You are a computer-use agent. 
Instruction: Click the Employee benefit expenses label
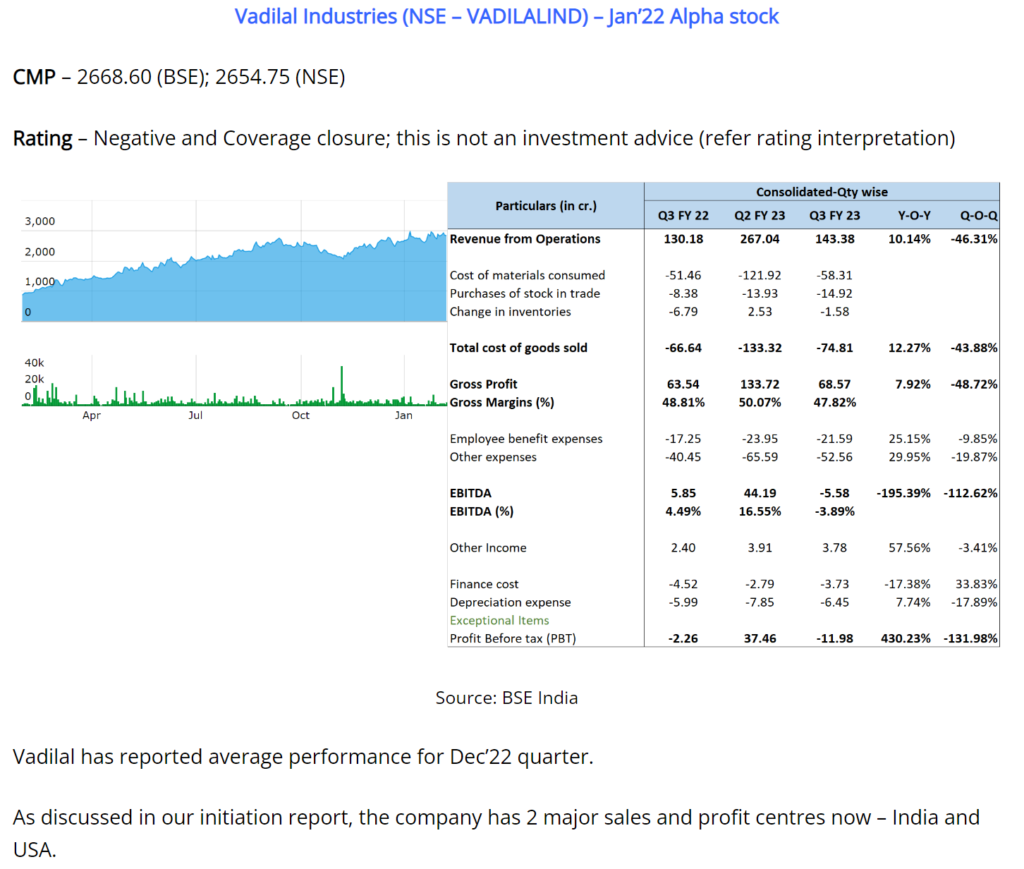point(526,439)
